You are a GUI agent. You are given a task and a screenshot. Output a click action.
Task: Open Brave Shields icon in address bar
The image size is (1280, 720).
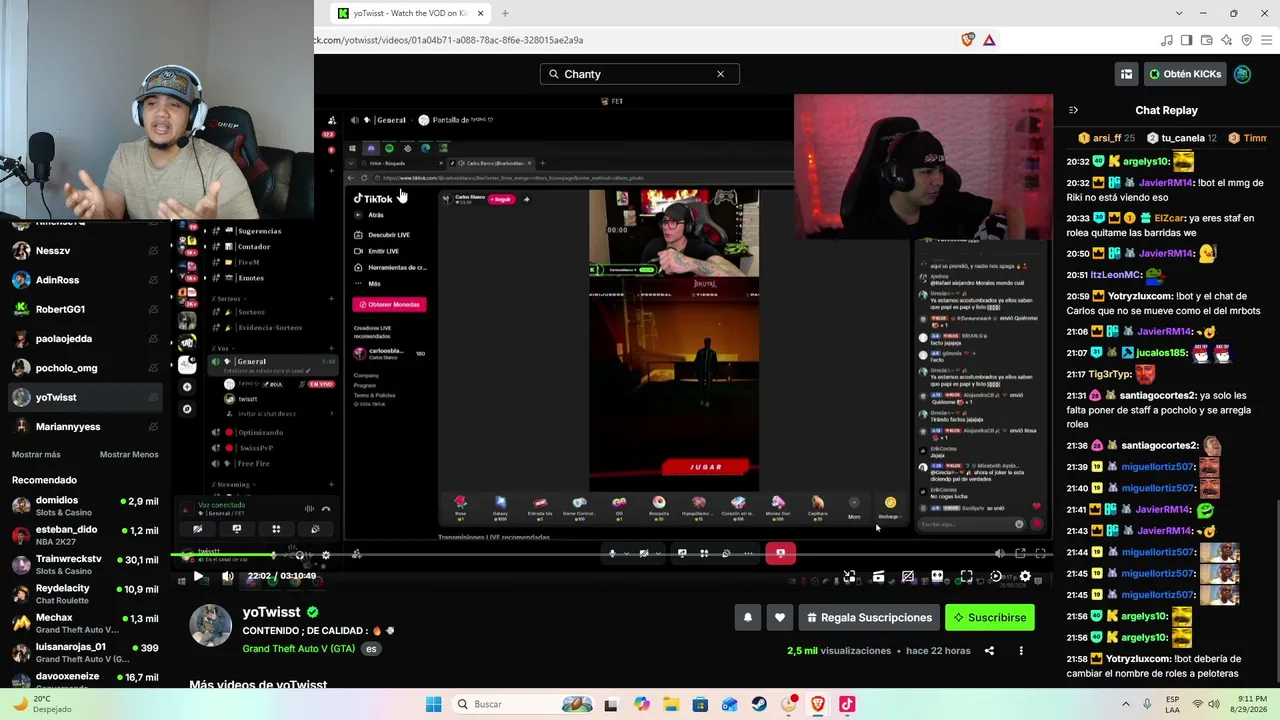pos(967,40)
